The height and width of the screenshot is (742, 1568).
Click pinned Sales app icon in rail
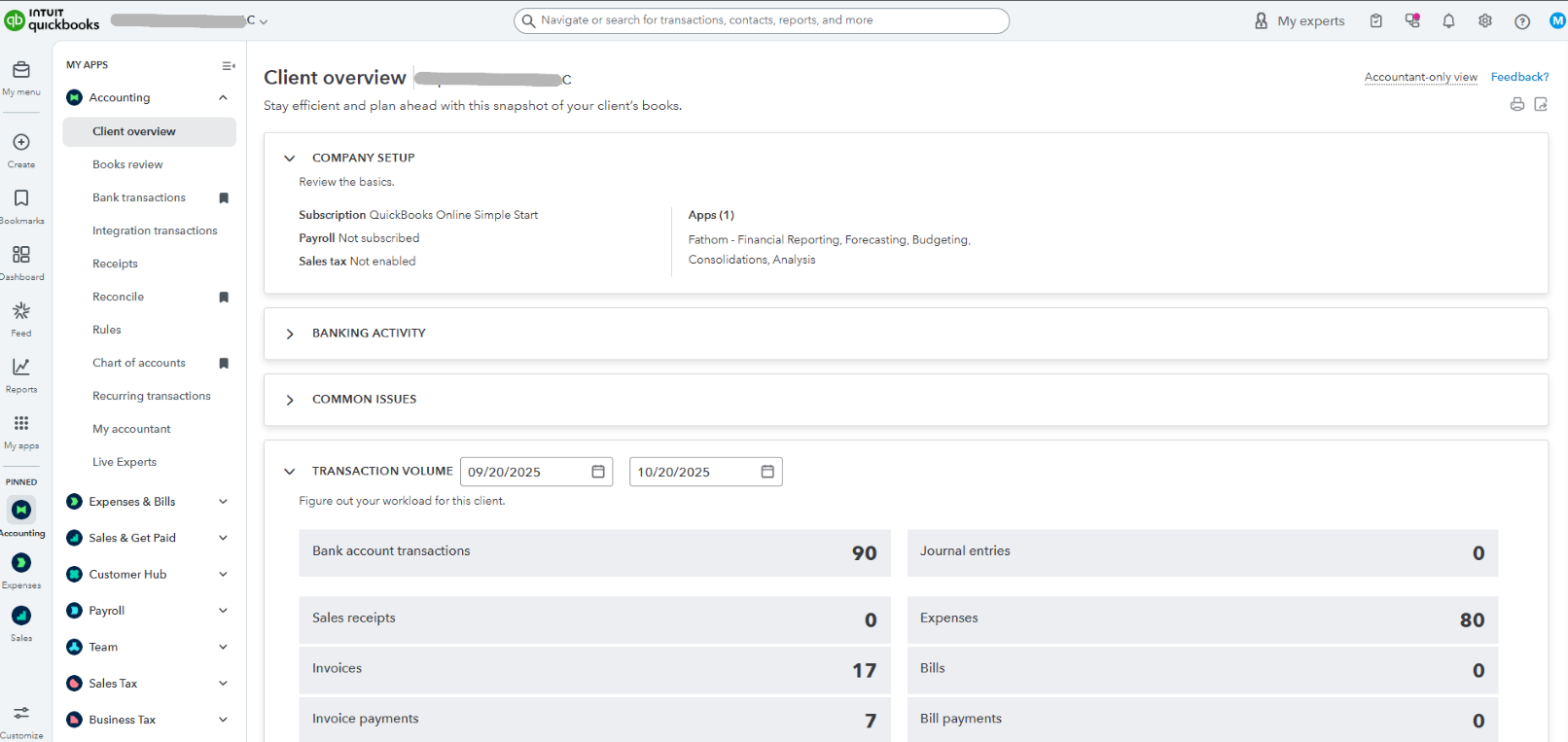tap(21, 616)
